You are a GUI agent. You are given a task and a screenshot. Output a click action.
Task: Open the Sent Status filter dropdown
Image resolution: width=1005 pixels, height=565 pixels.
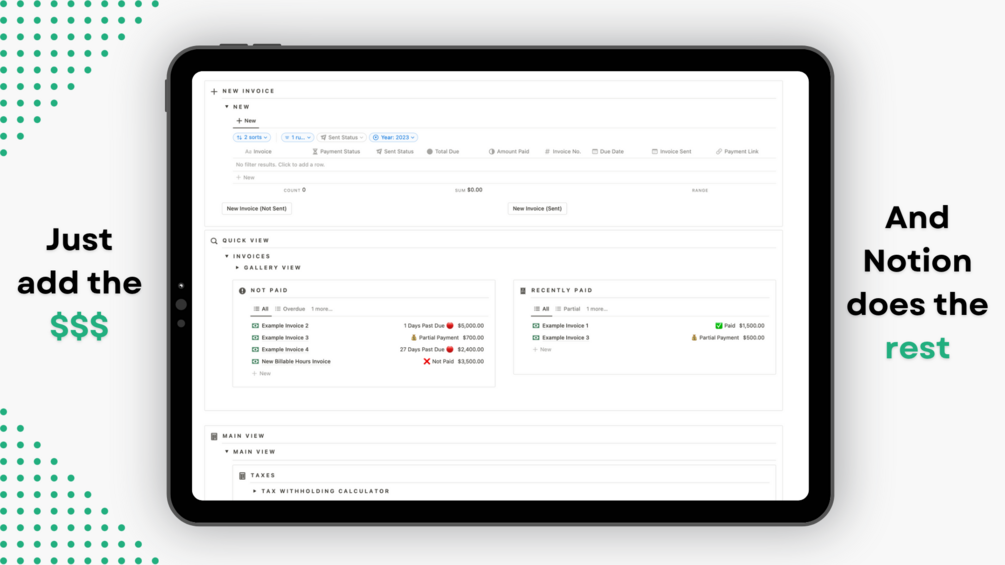click(x=342, y=137)
